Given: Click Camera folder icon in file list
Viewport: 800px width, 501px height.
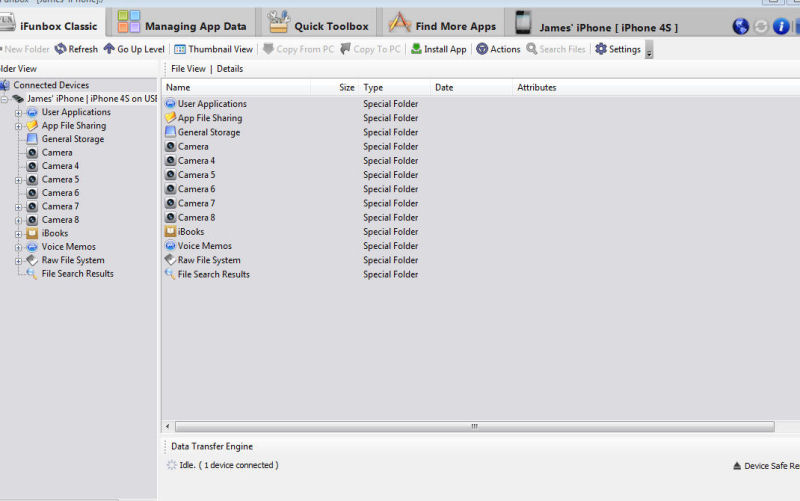Looking at the screenshot, I should pos(170,146).
